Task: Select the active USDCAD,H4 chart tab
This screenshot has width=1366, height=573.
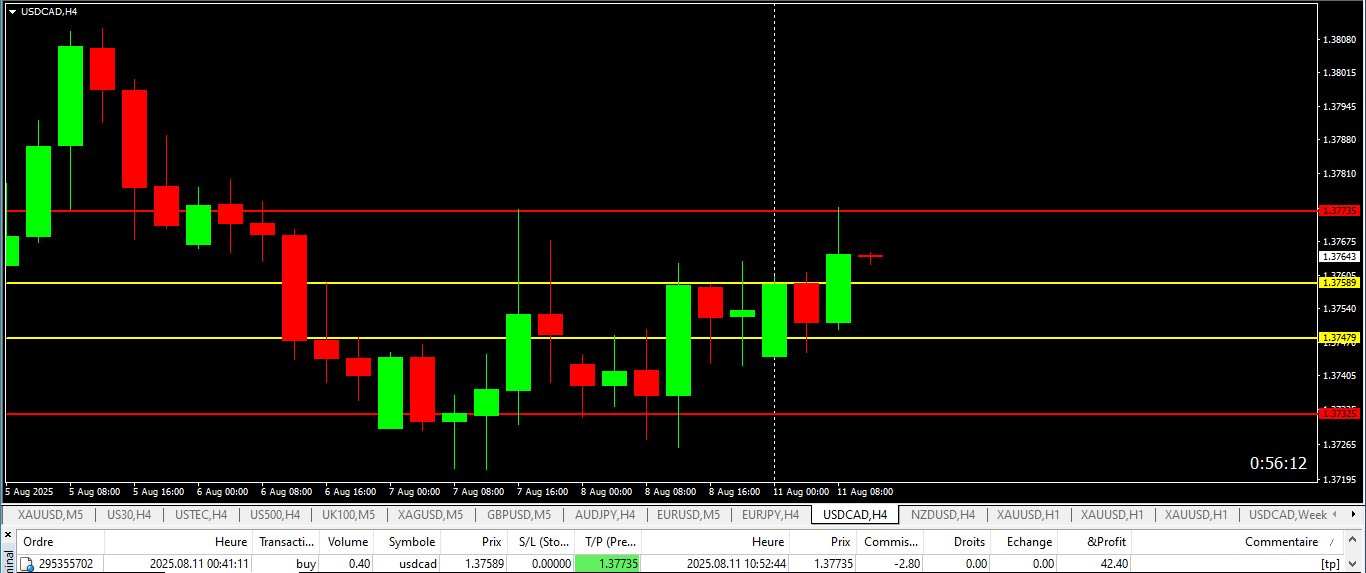Action: (855, 515)
